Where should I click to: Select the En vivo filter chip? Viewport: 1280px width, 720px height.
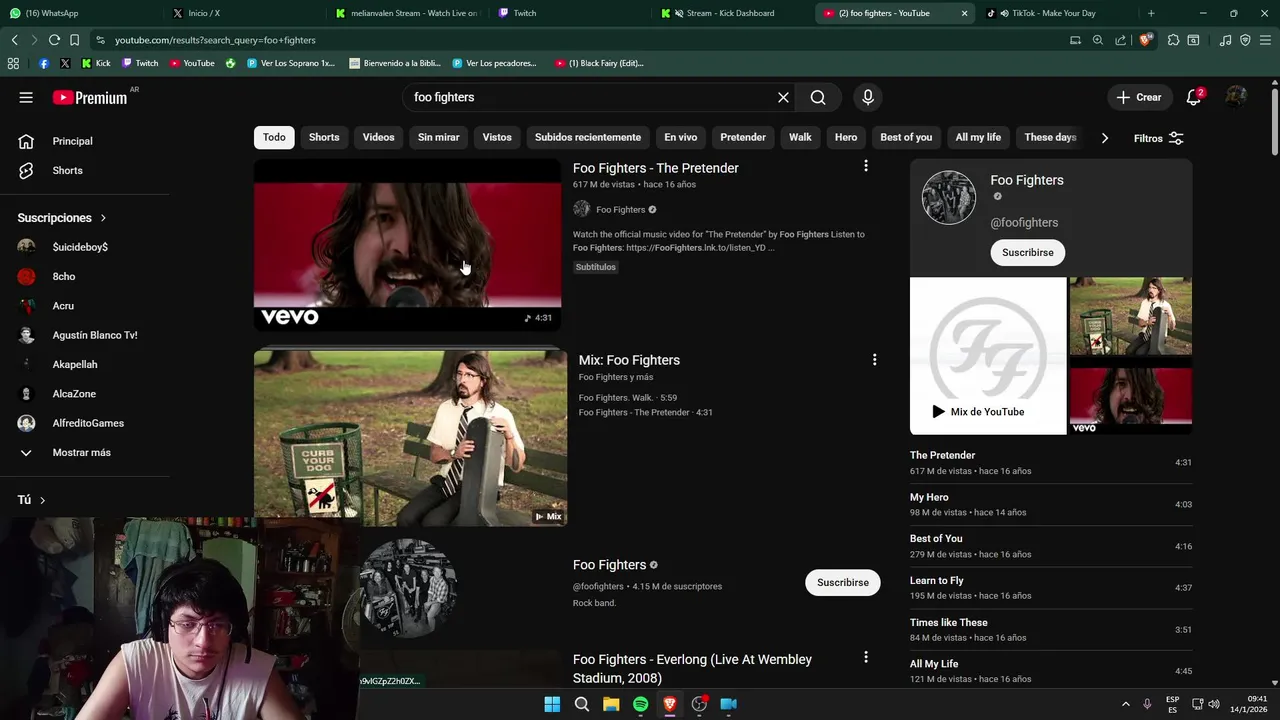coord(681,137)
